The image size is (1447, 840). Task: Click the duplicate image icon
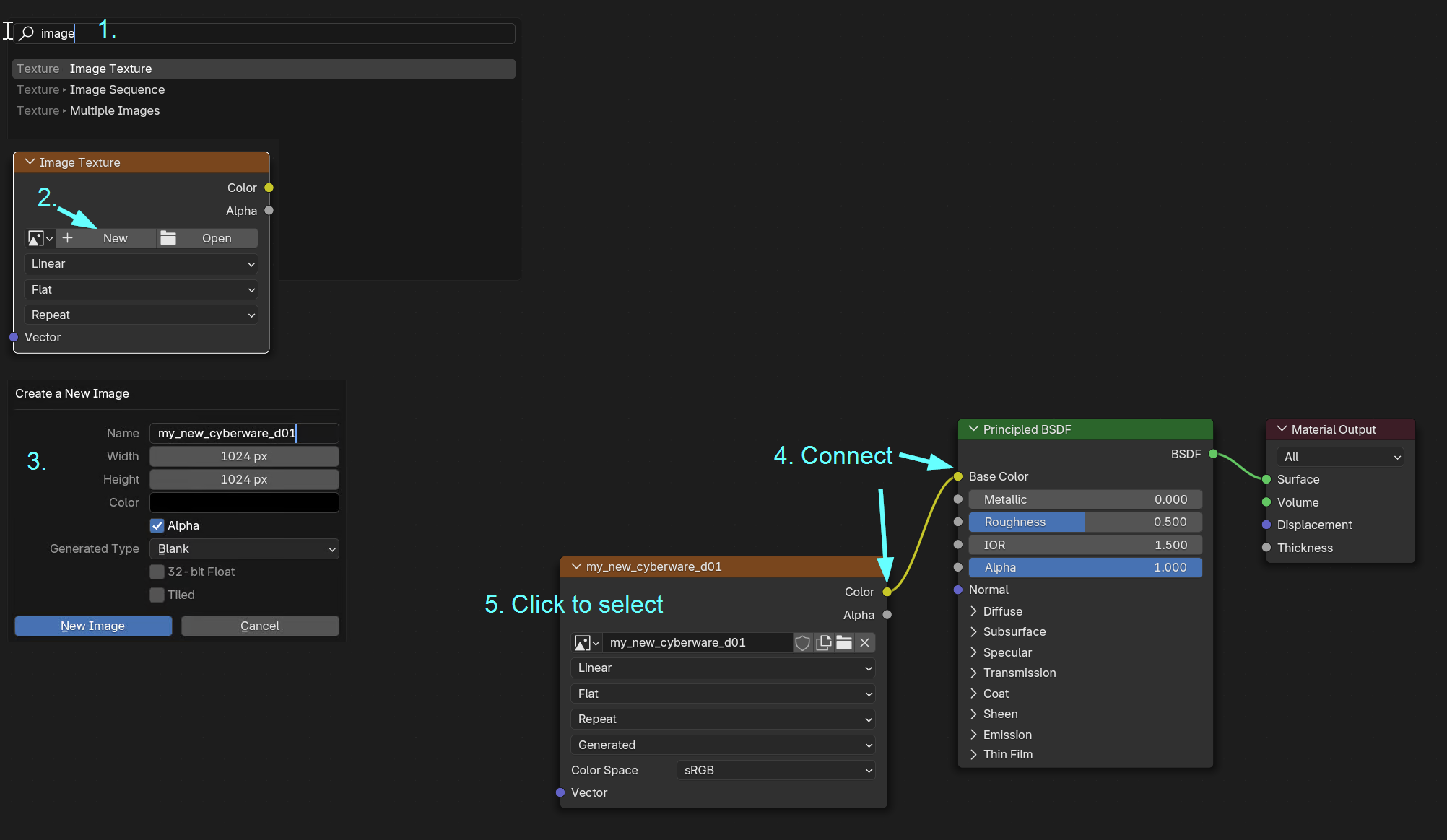[823, 642]
